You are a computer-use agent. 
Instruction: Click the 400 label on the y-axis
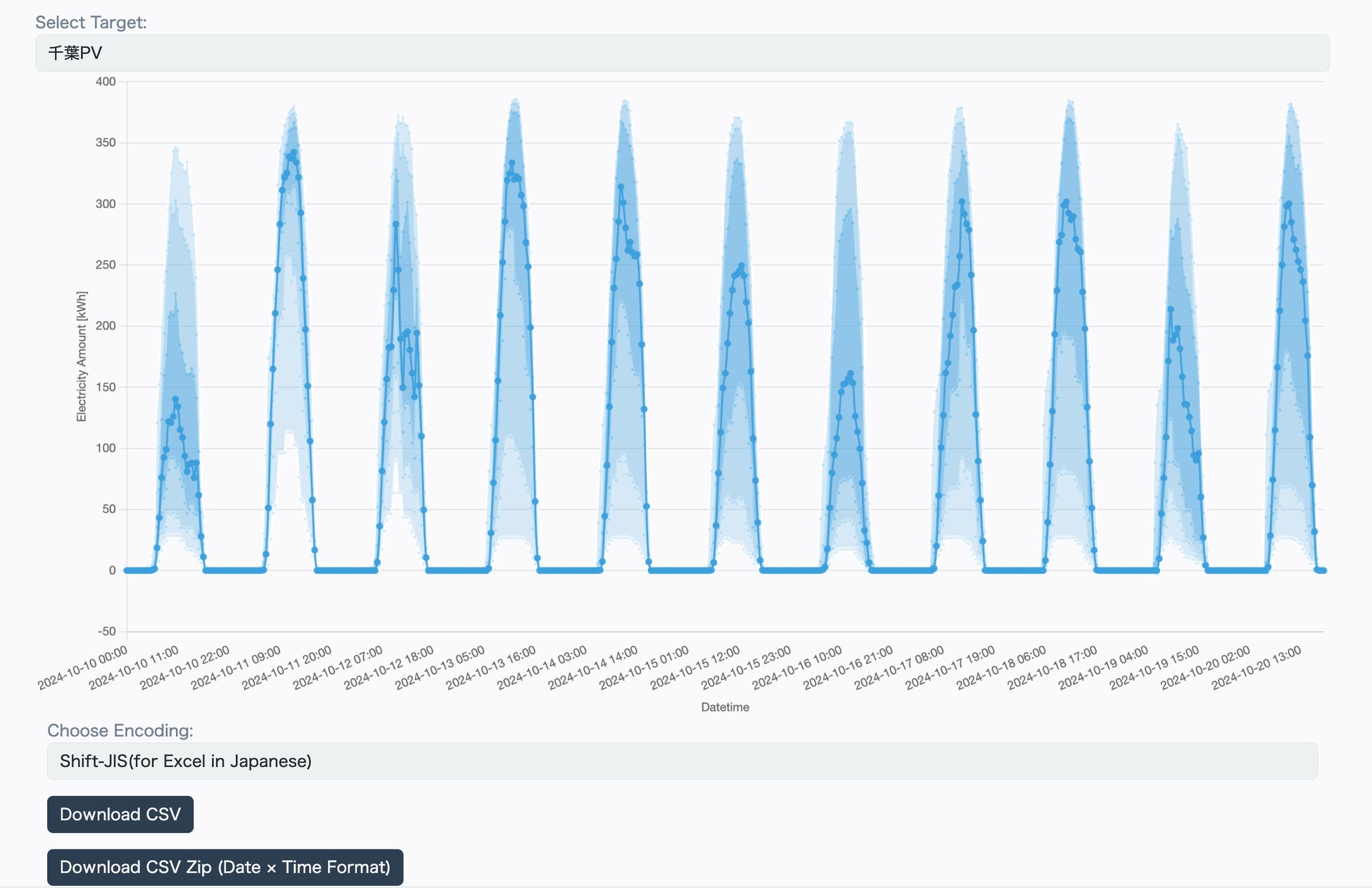click(x=106, y=82)
